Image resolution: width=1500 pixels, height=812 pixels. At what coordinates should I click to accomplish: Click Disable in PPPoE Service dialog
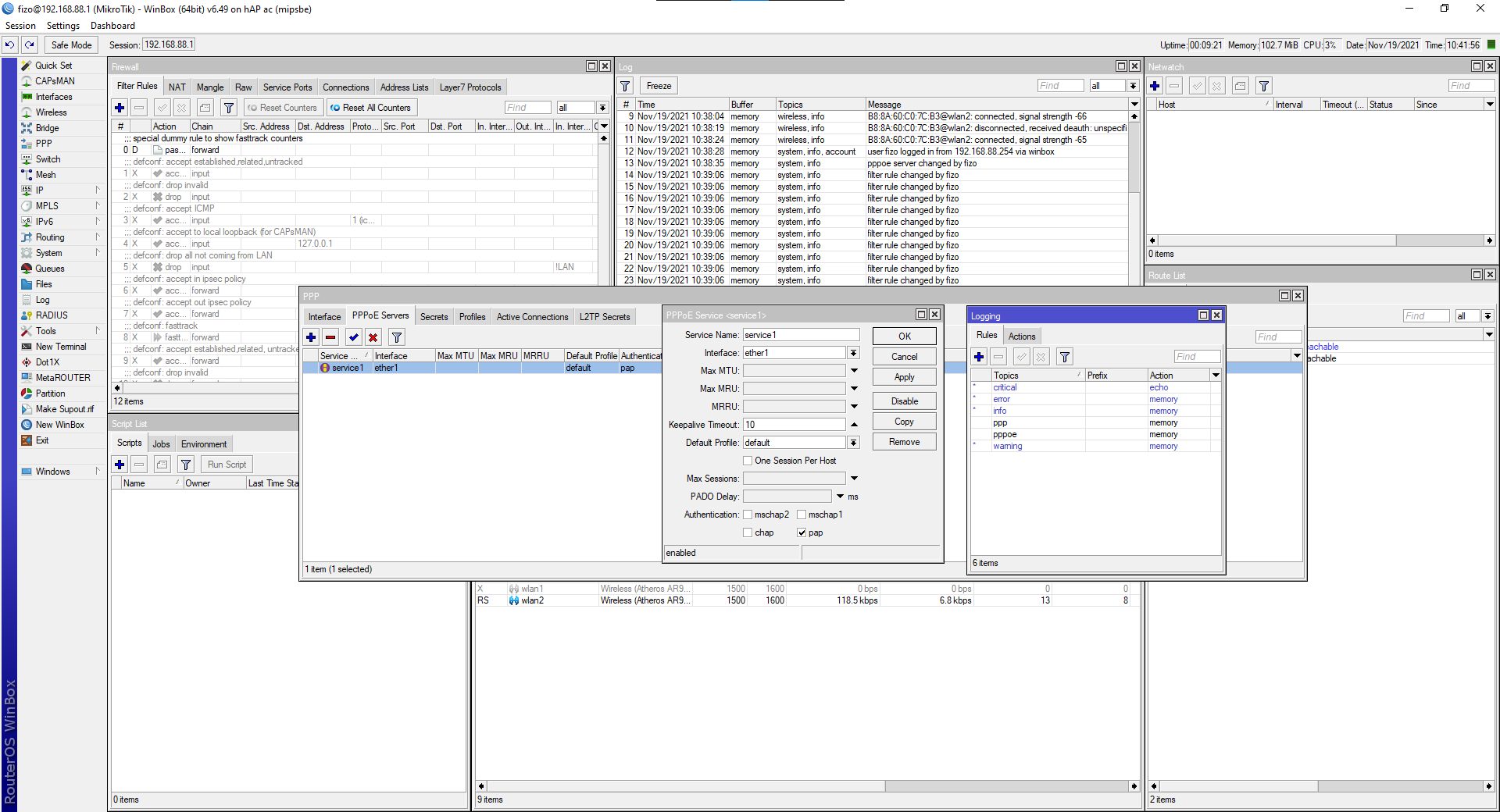[x=905, y=401]
